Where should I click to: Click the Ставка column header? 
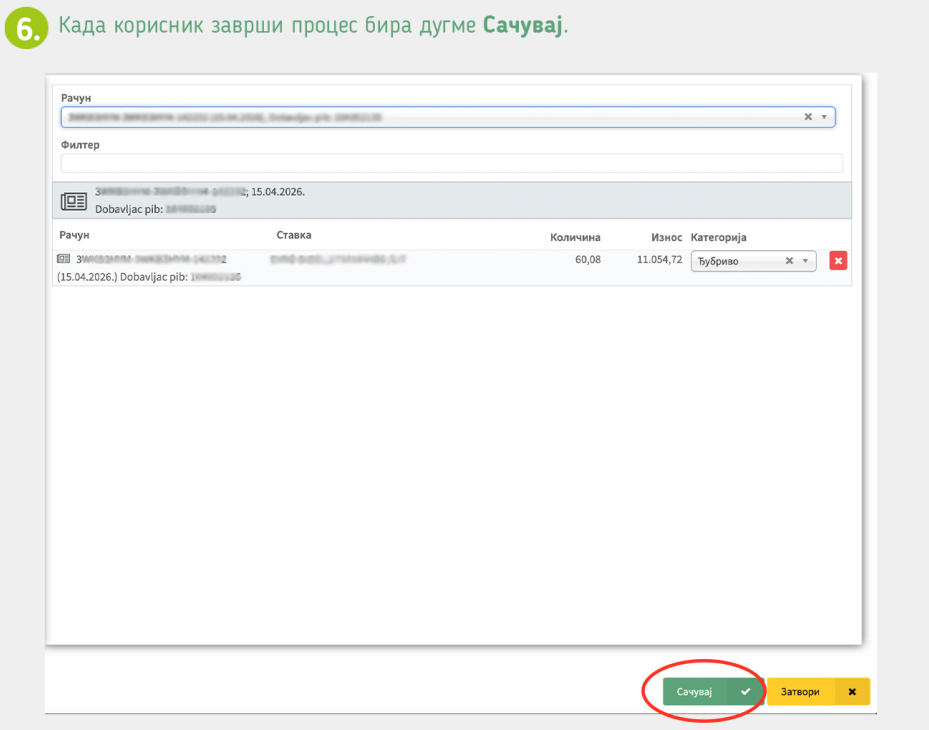tap(294, 235)
